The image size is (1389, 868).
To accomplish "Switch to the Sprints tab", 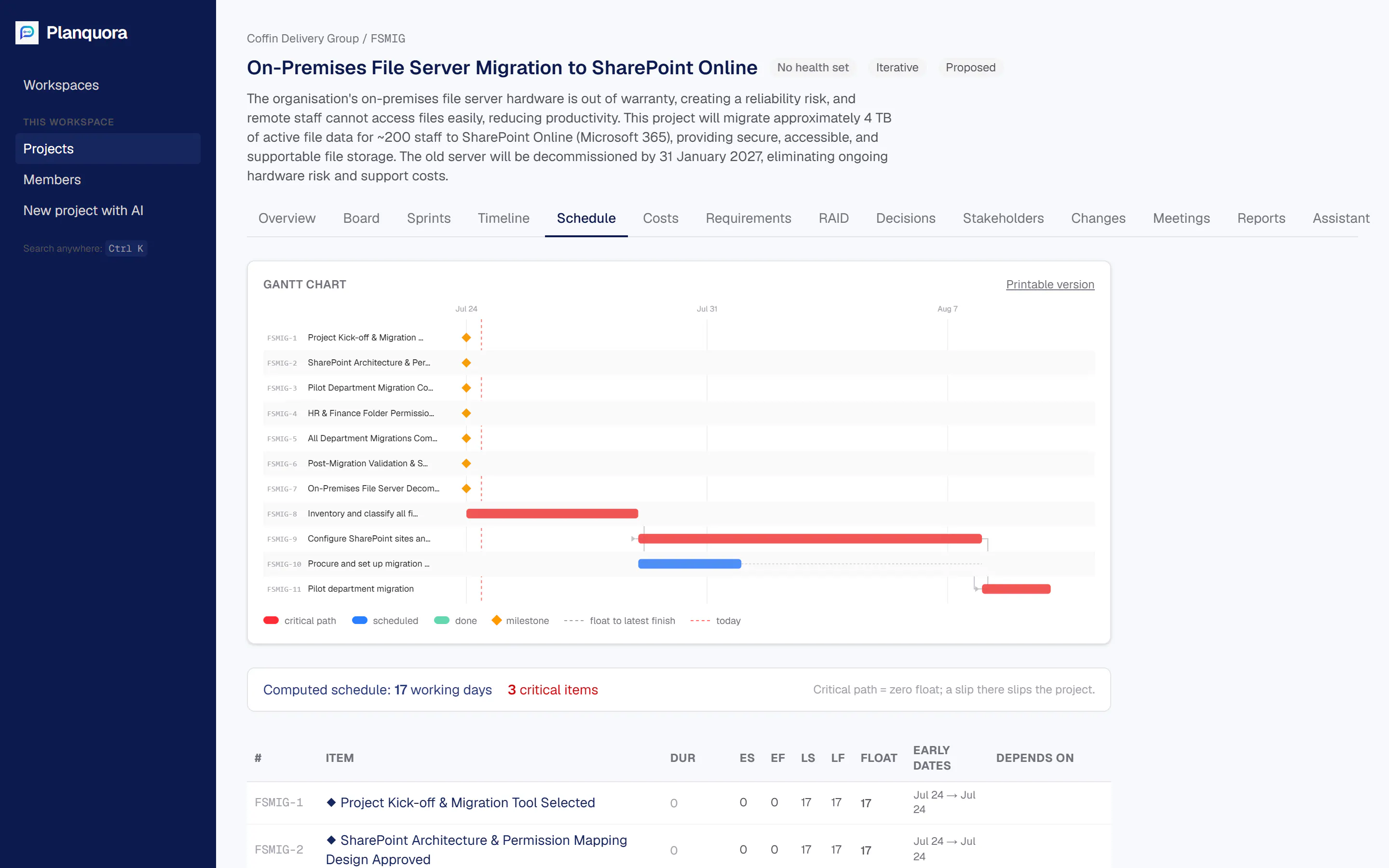I will point(428,218).
